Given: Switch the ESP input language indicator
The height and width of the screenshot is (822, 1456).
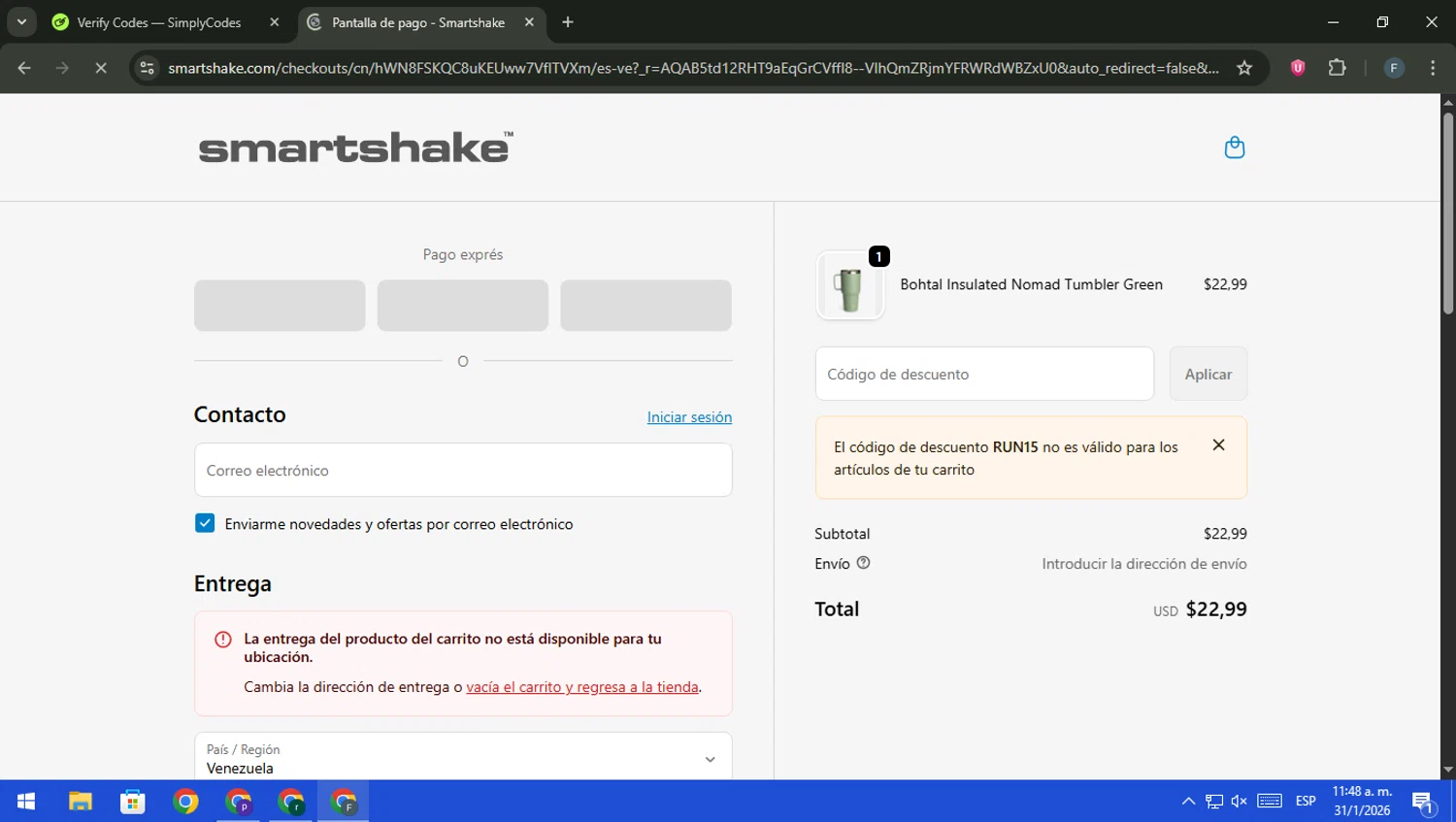Looking at the screenshot, I should pyautogui.click(x=1306, y=802).
